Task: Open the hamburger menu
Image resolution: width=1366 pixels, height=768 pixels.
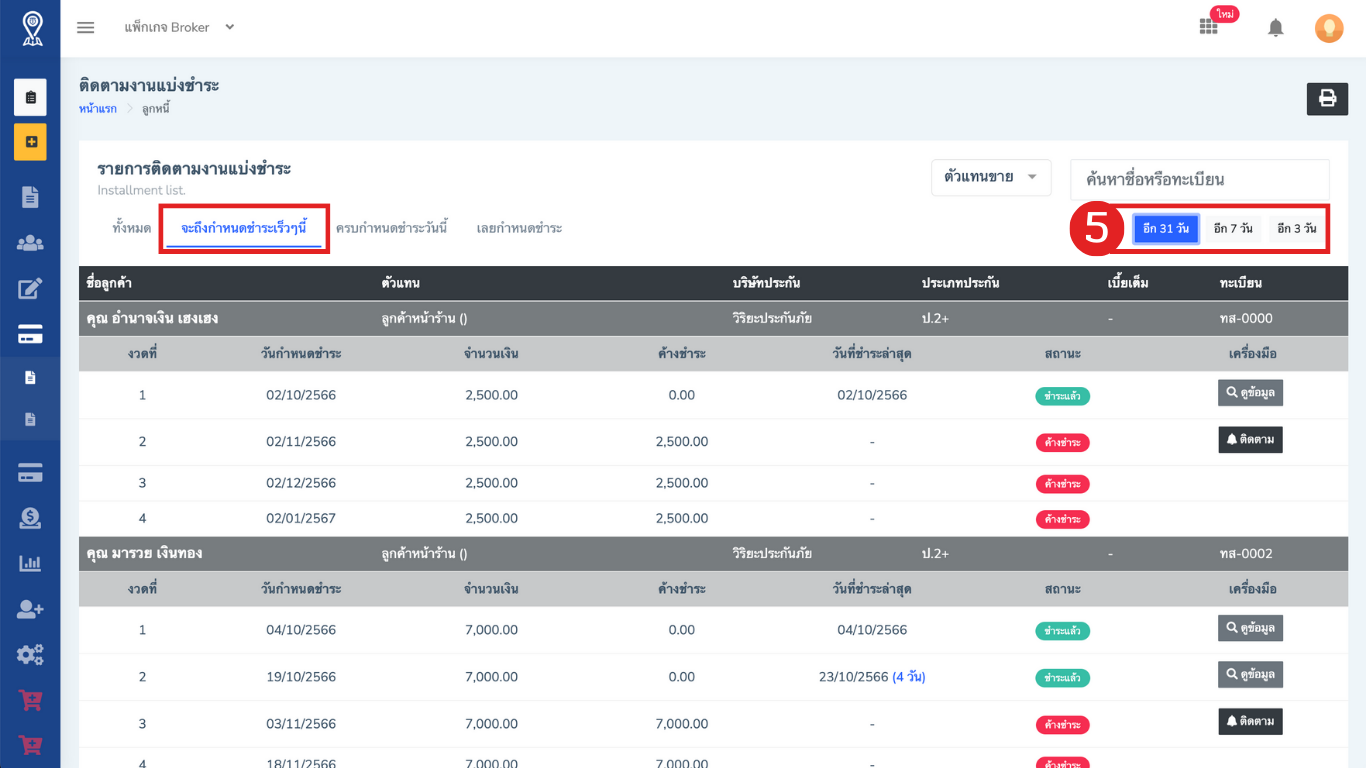Action: coord(86,28)
